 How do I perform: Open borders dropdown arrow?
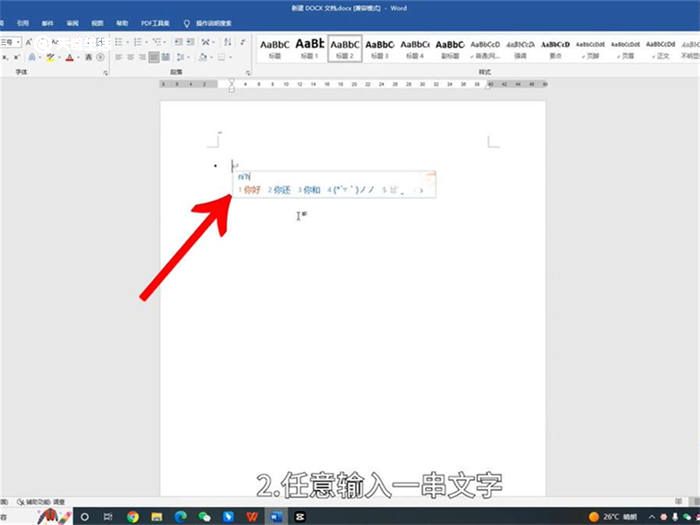point(230,58)
